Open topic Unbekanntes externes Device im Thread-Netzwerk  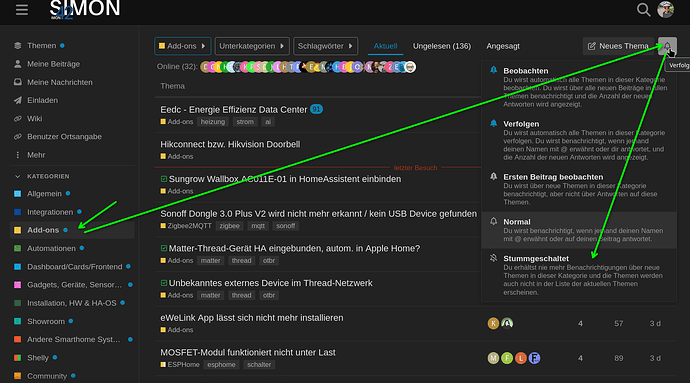[271, 283]
